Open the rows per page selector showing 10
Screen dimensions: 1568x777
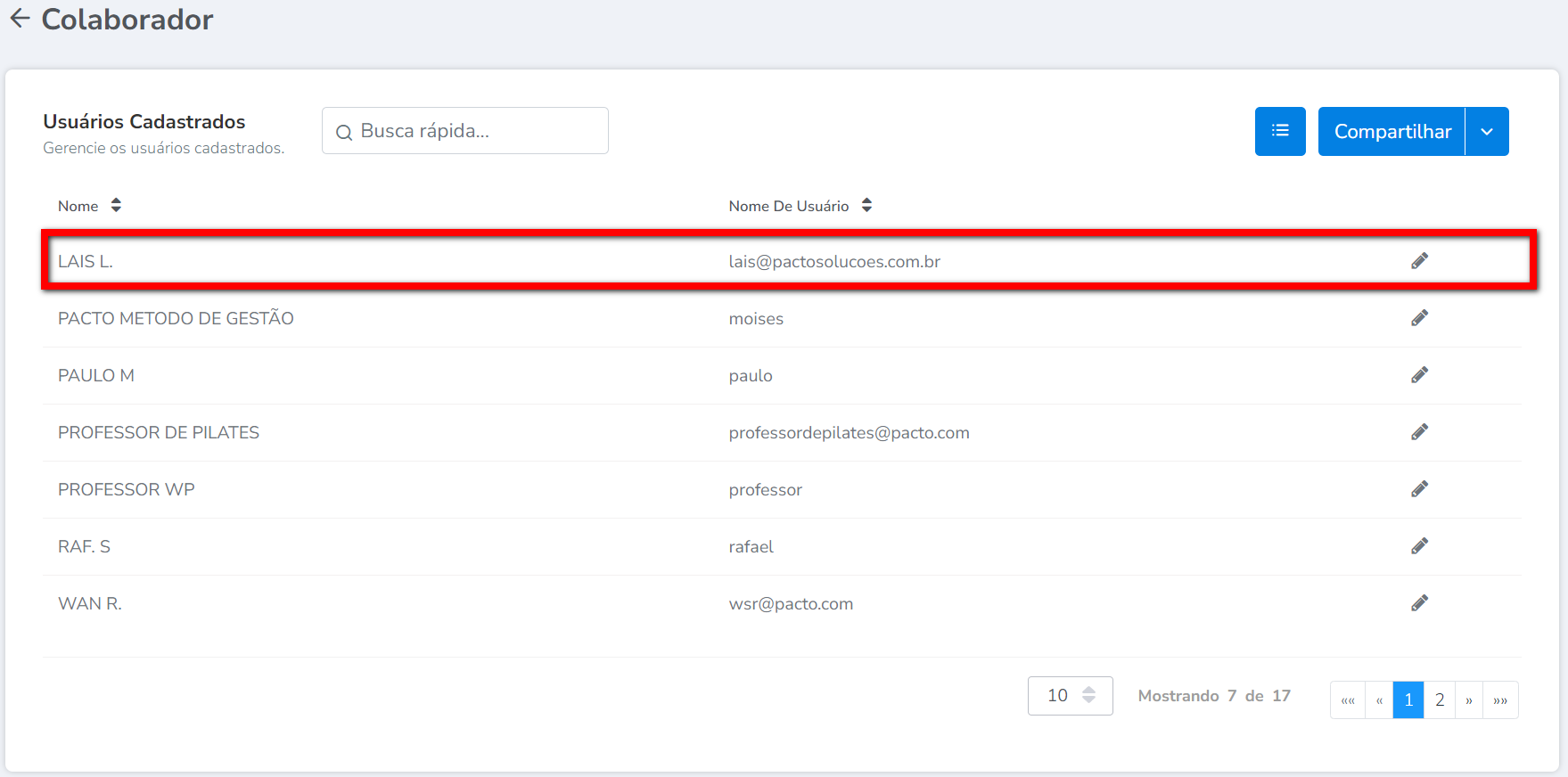click(x=1069, y=696)
